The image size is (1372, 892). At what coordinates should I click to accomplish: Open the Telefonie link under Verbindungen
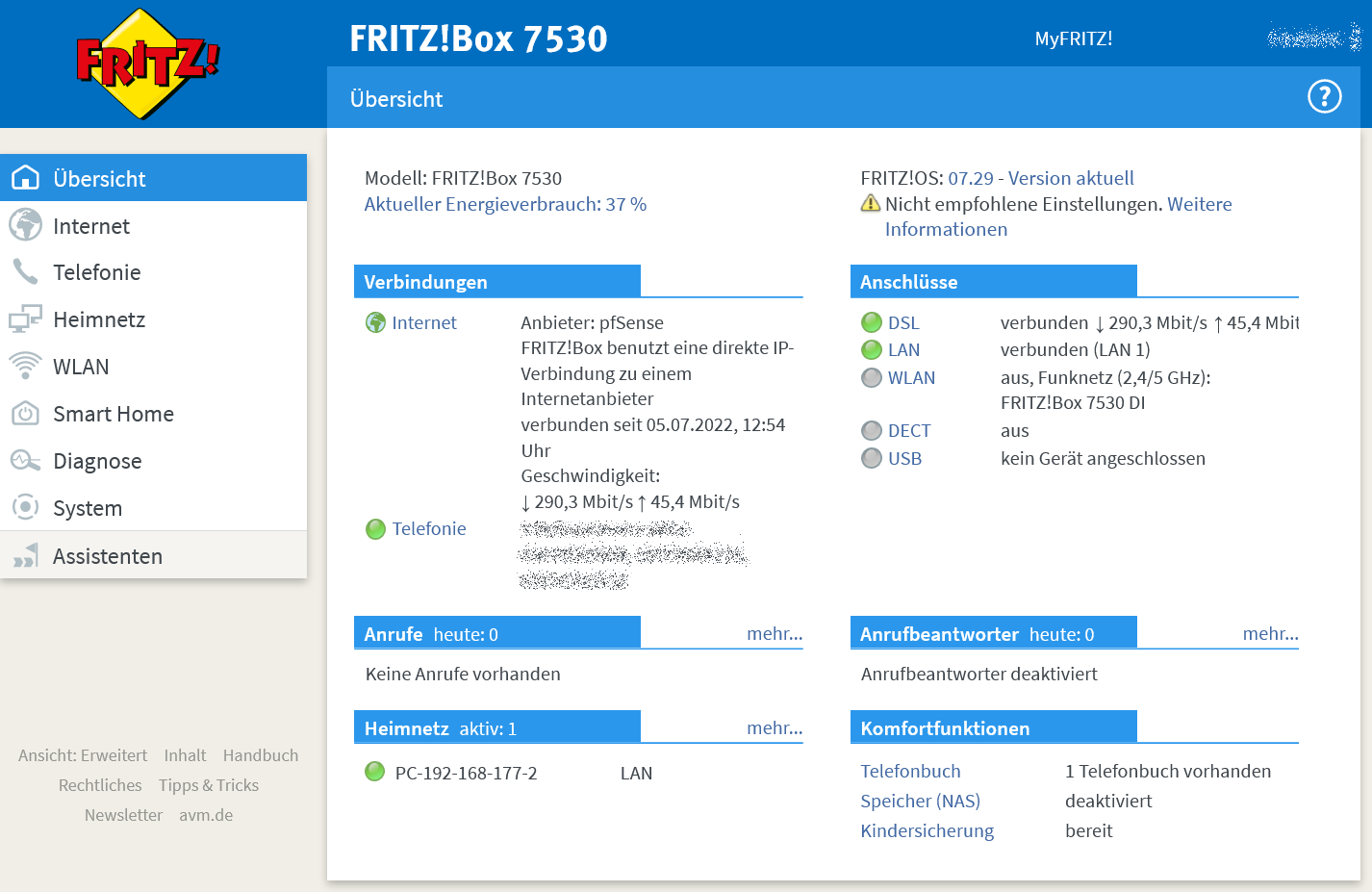(x=429, y=528)
